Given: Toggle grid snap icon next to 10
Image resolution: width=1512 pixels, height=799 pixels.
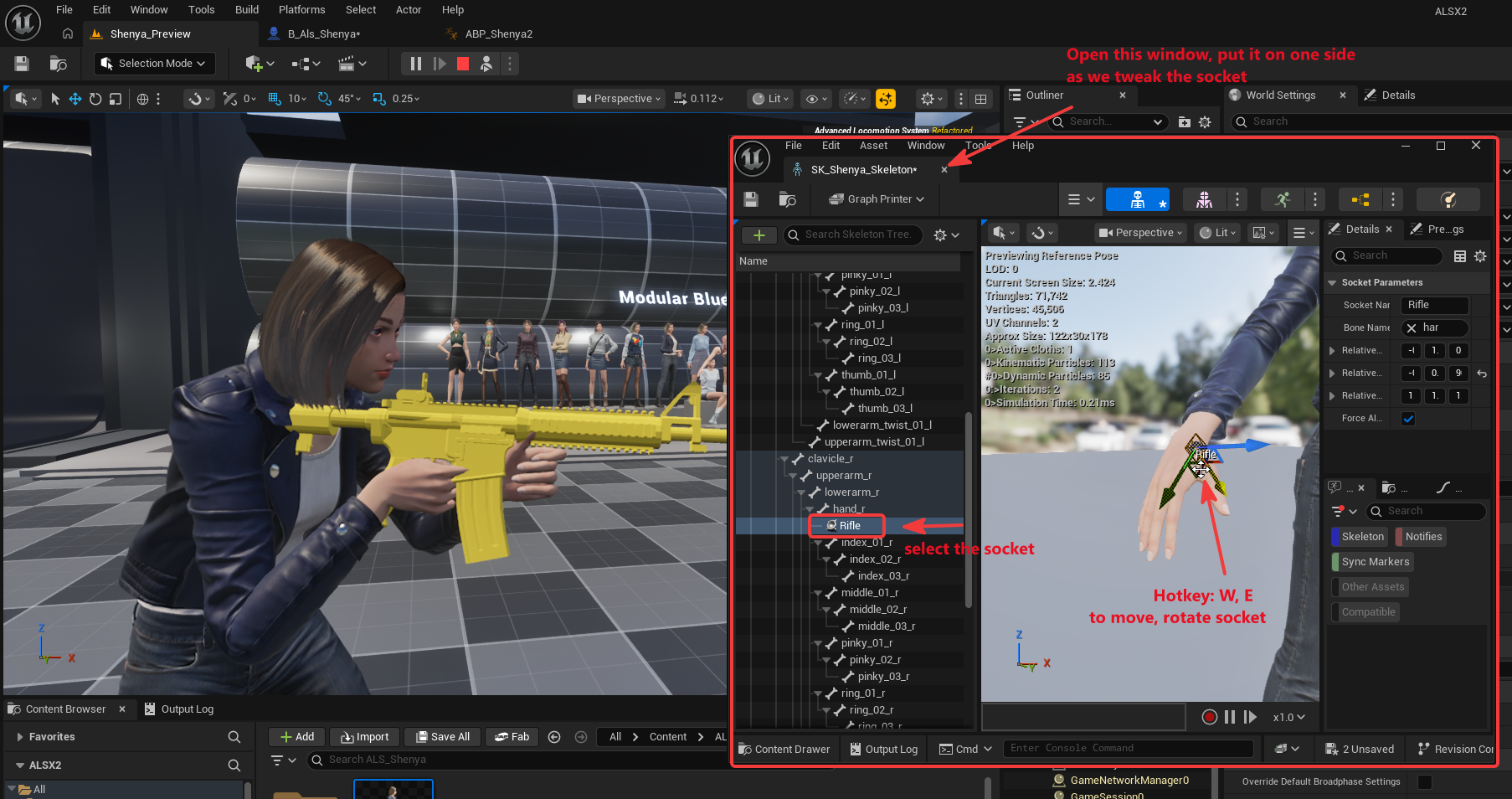Looking at the screenshot, I should [274, 99].
